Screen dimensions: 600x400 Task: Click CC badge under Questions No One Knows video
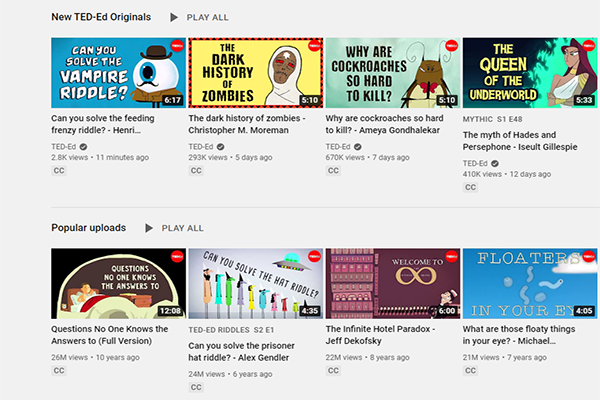59,370
